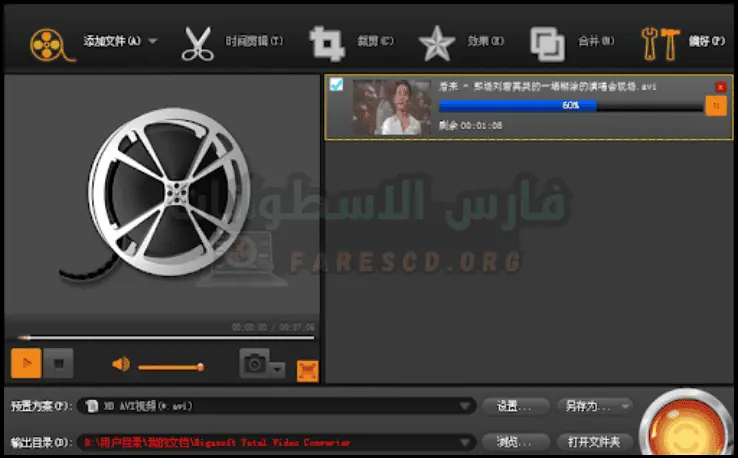This screenshot has height=458, width=738.
Task: Click the .avi file name text
Action: click(x=547, y=87)
